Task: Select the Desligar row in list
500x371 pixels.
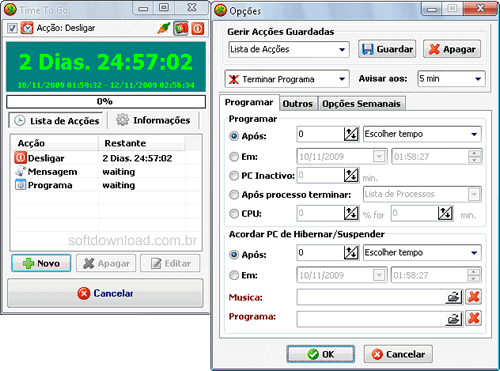Action: coord(106,158)
